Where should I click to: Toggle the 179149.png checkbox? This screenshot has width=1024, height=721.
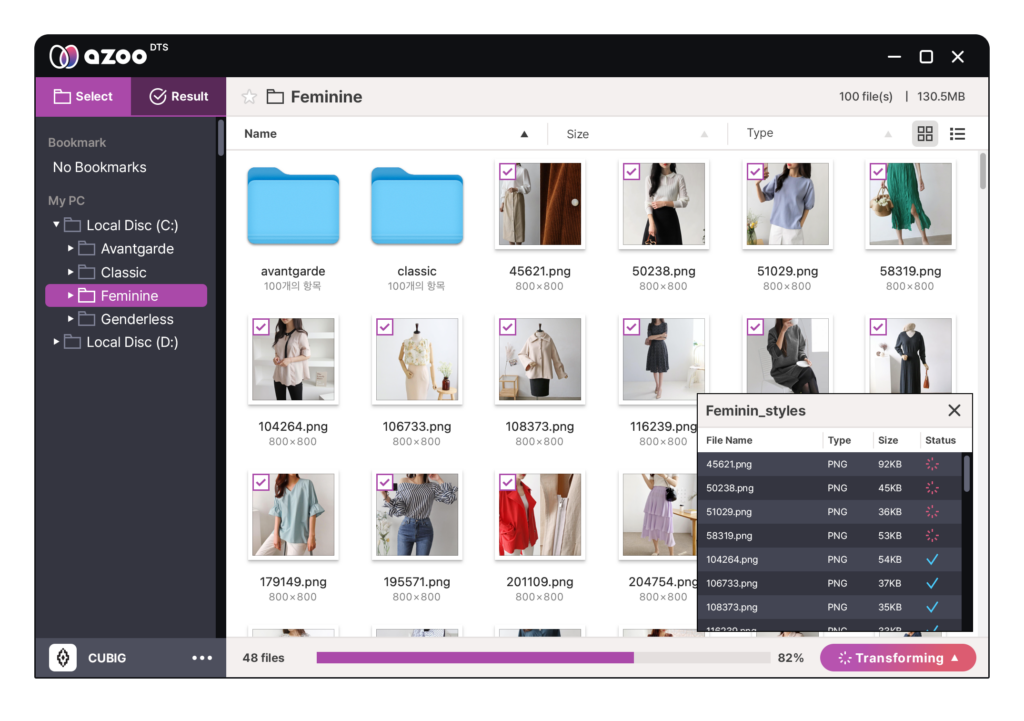point(261,482)
